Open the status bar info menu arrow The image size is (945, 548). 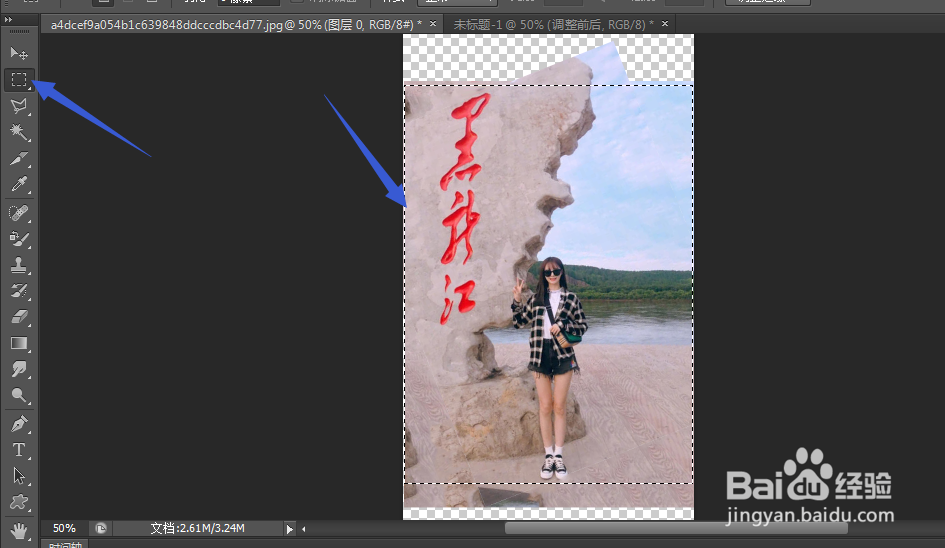tap(290, 529)
